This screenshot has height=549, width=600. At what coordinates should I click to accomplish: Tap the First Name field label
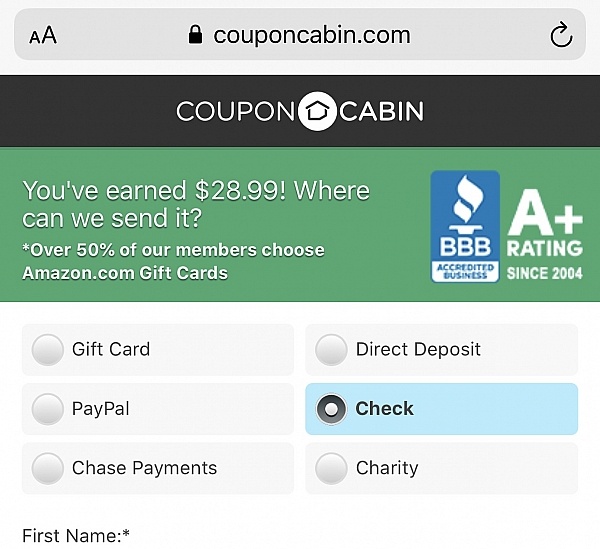[76, 536]
